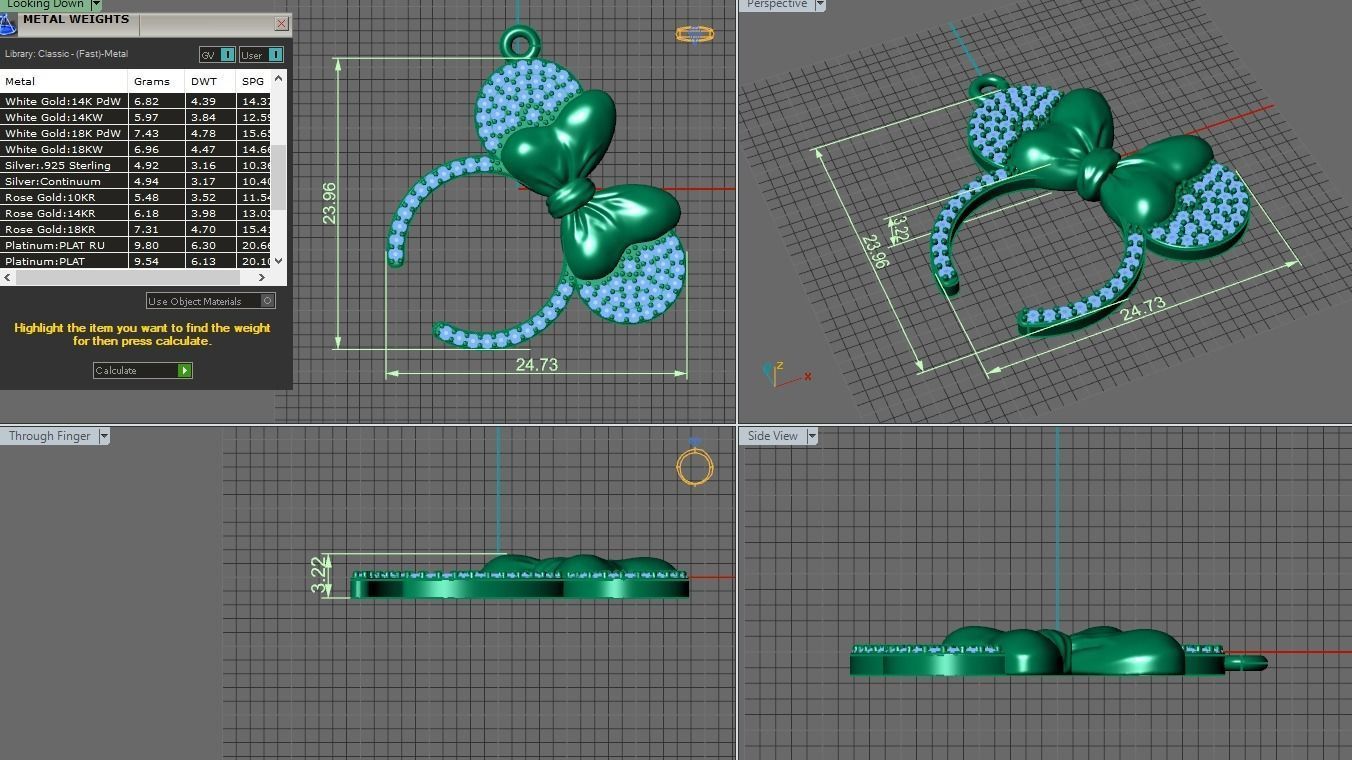Click the ring orientation icon in the Through Finger view

click(695, 465)
